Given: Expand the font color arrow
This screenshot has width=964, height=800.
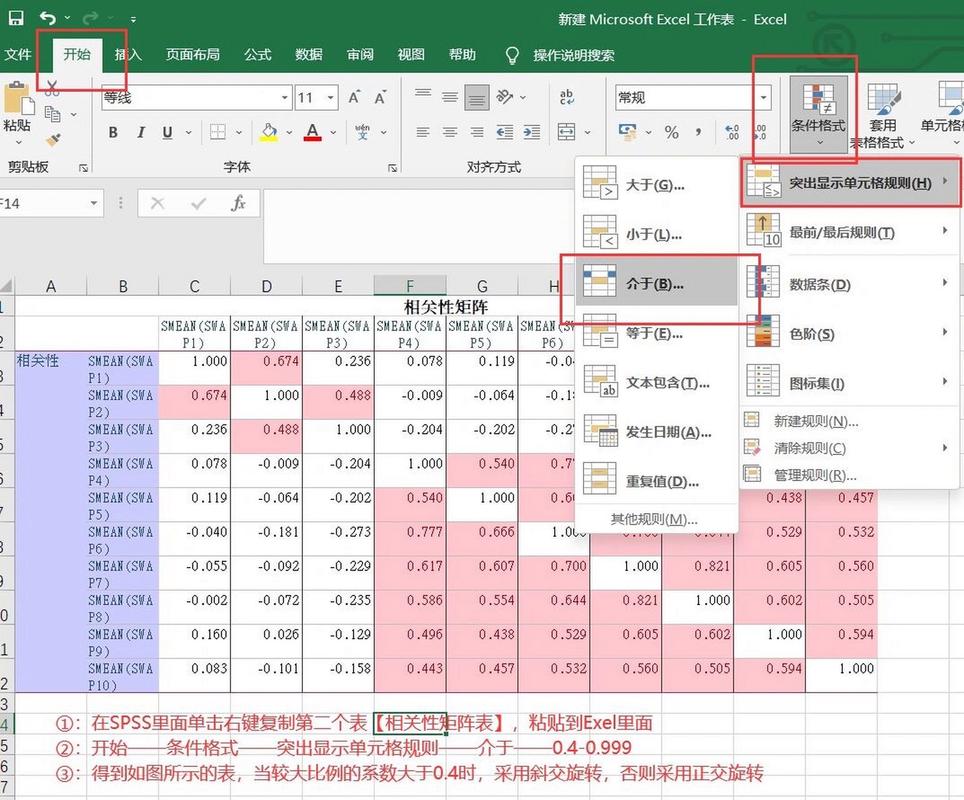Looking at the screenshot, I should [333, 133].
